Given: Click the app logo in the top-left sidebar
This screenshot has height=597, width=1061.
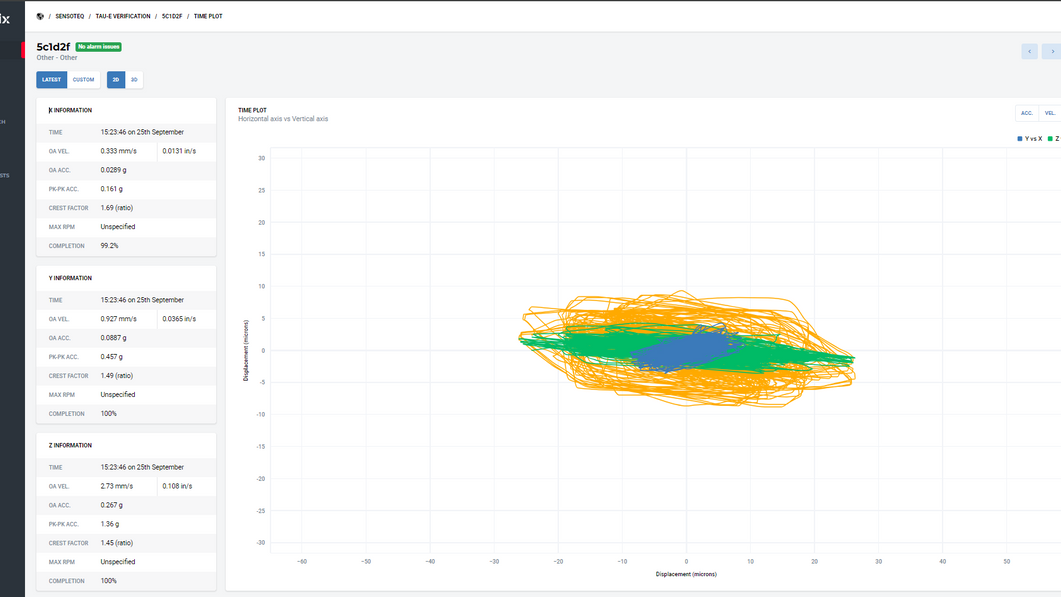Looking at the screenshot, I should tap(8, 17).
